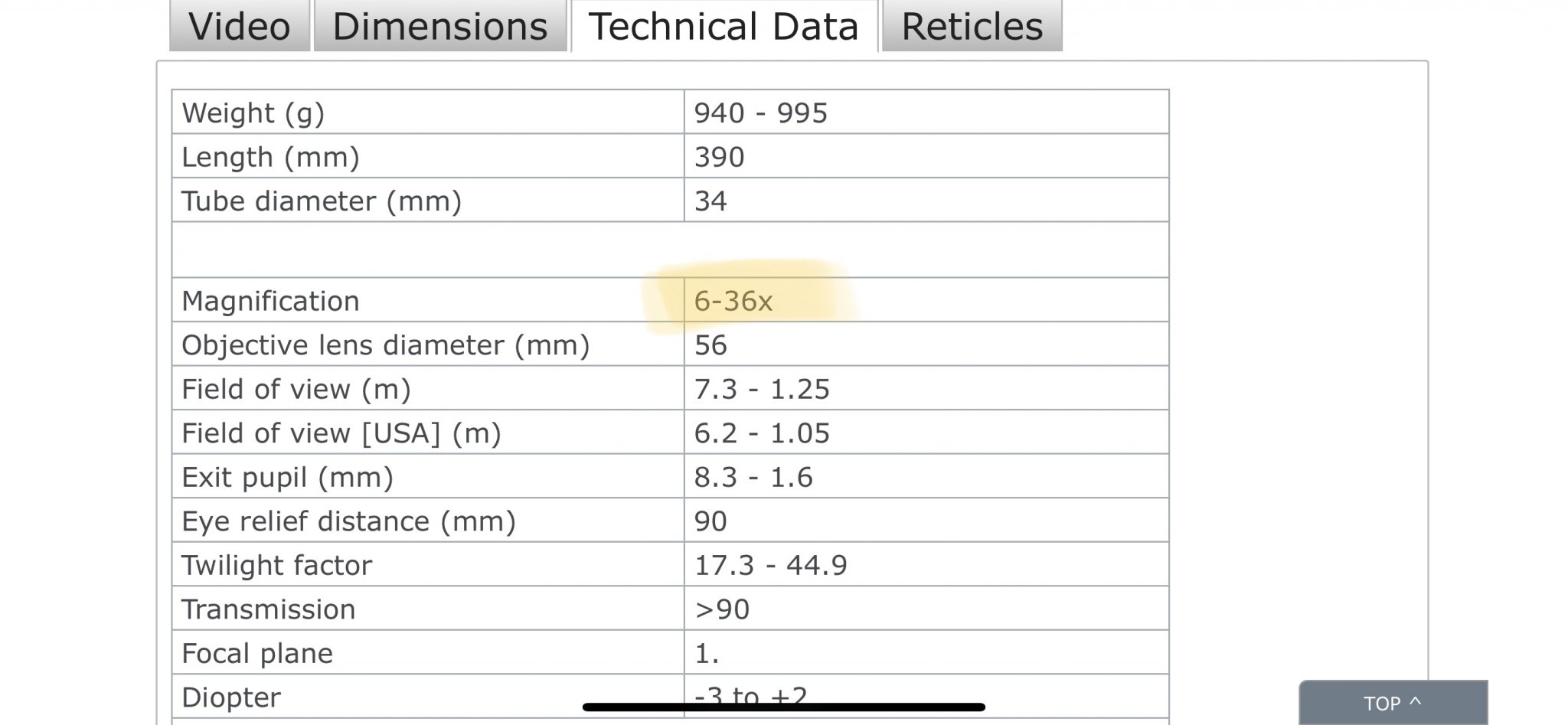Image resolution: width=1568 pixels, height=725 pixels.
Task: Click the Exit pupil value 8.3 - 1.6
Action: [753, 477]
